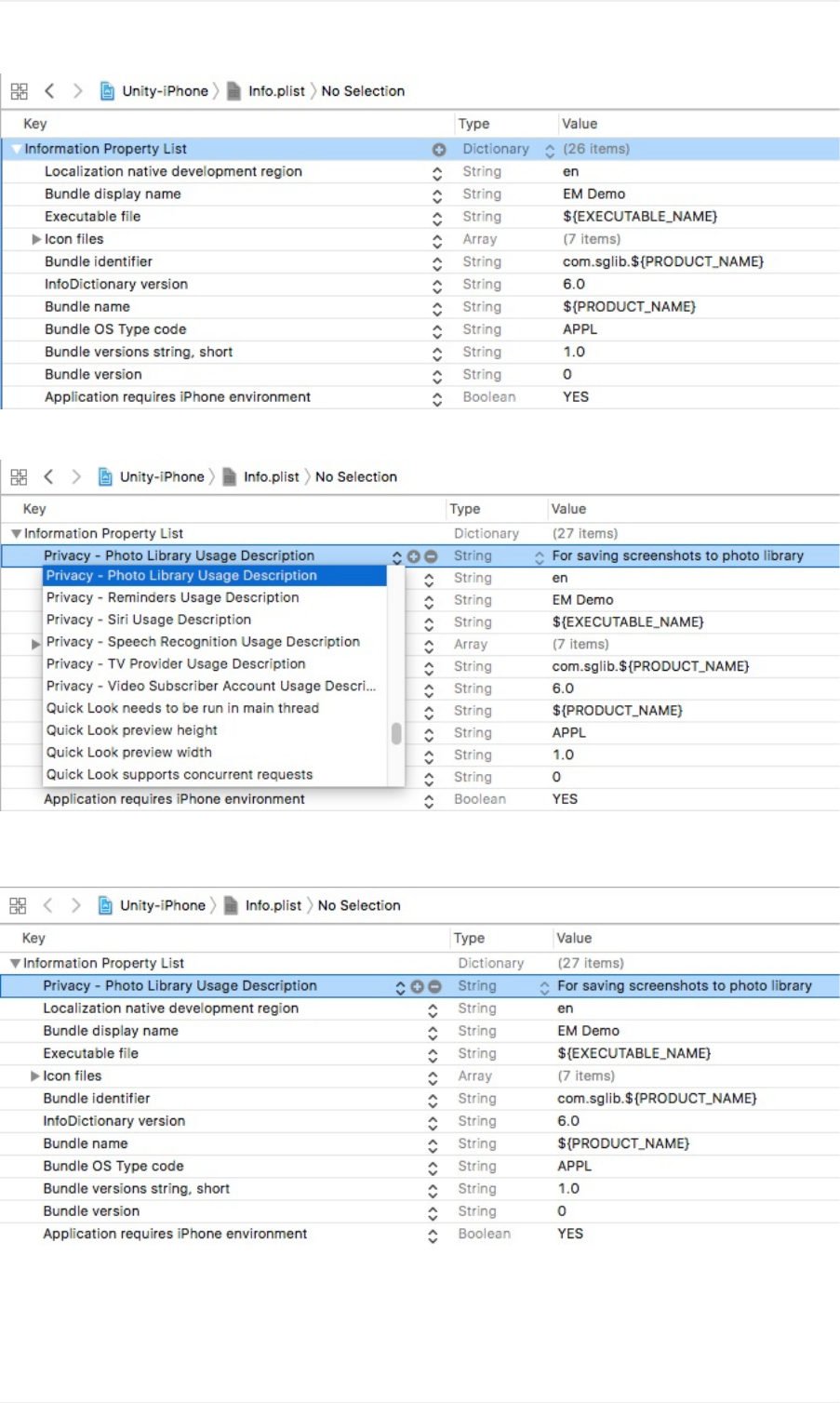Open key stepper on bottom Photo Library row
Screen dimensions: 840x1403
click(x=400, y=986)
